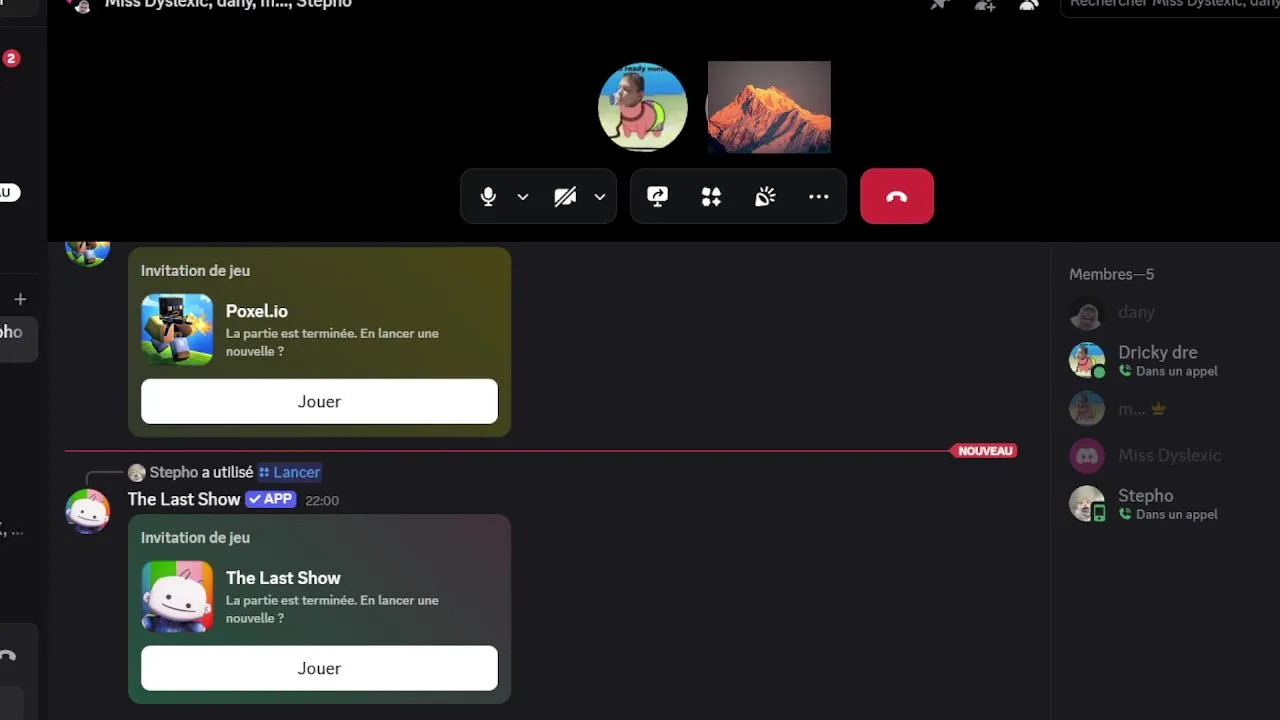This screenshot has height=720, width=1280.
Task: Select dany in the members list
Action: (x=1160, y=313)
